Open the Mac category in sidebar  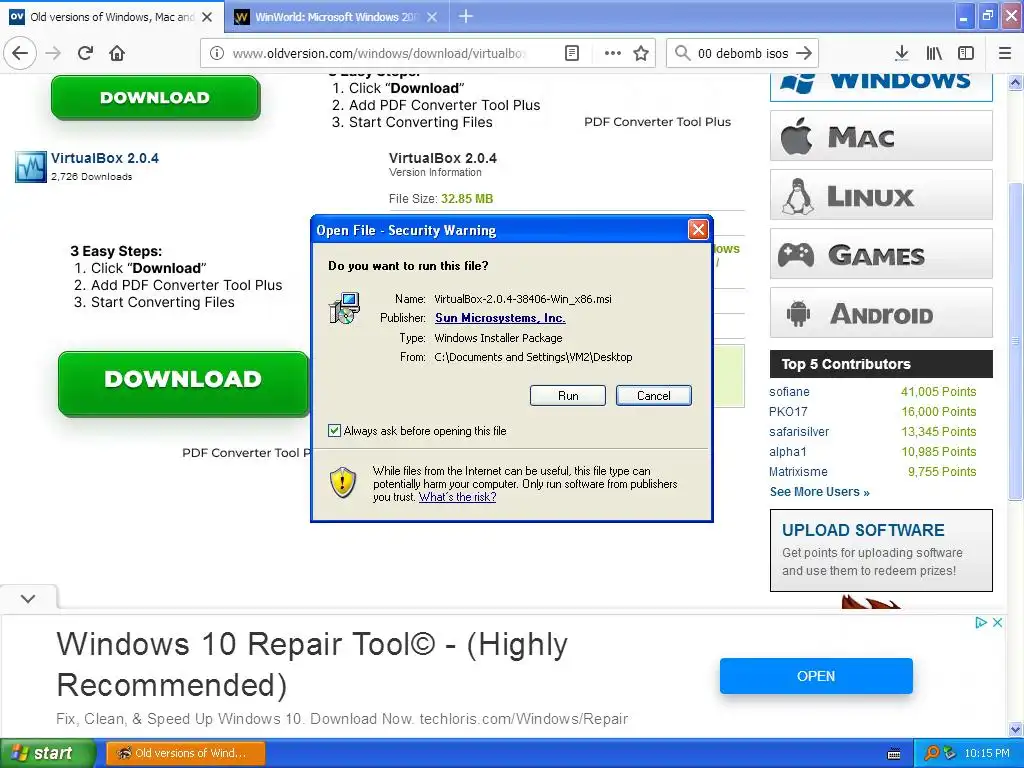pyautogui.click(x=881, y=136)
